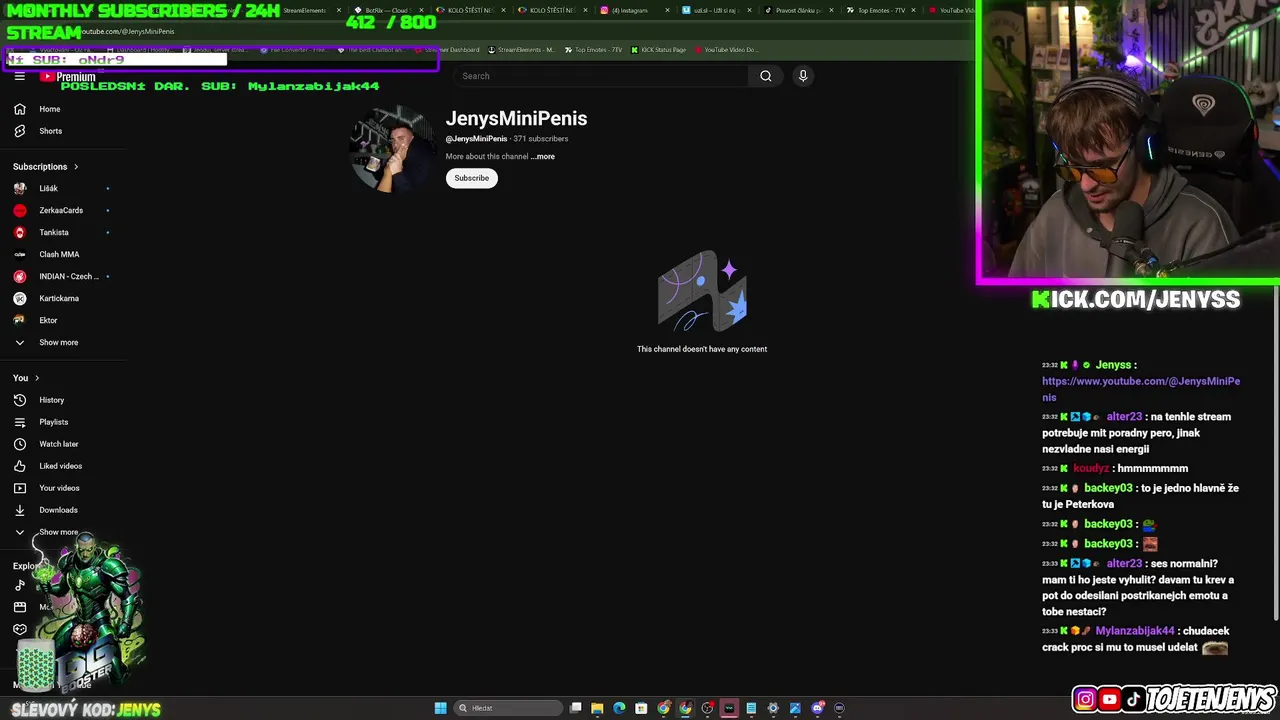
Task: Click the Liked videos thumbs-up icon
Action: pyautogui.click(x=20, y=466)
